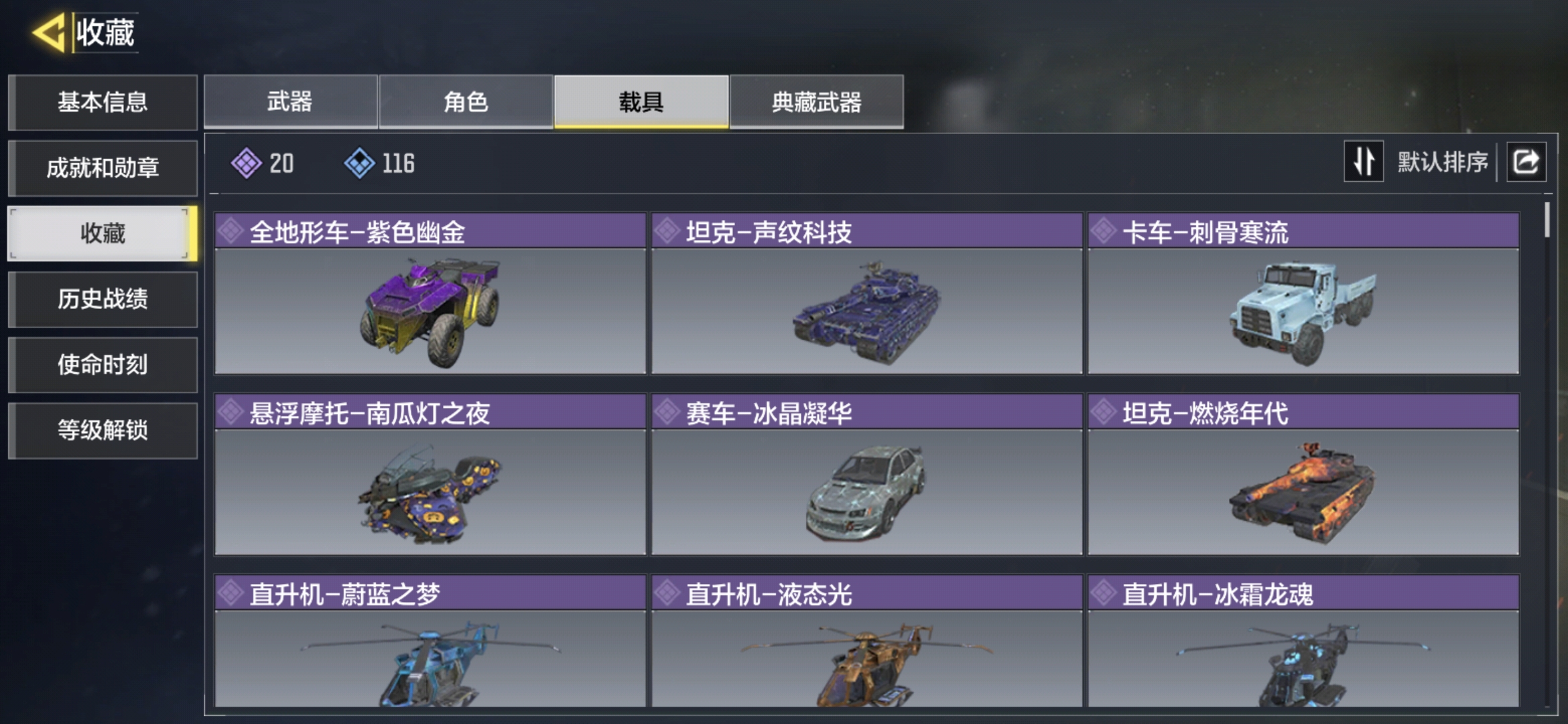Viewport: 1568px width, 724px height.
Task: Click the yellow back arrow icon
Action: pyautogui.click(x=49, y=32)
